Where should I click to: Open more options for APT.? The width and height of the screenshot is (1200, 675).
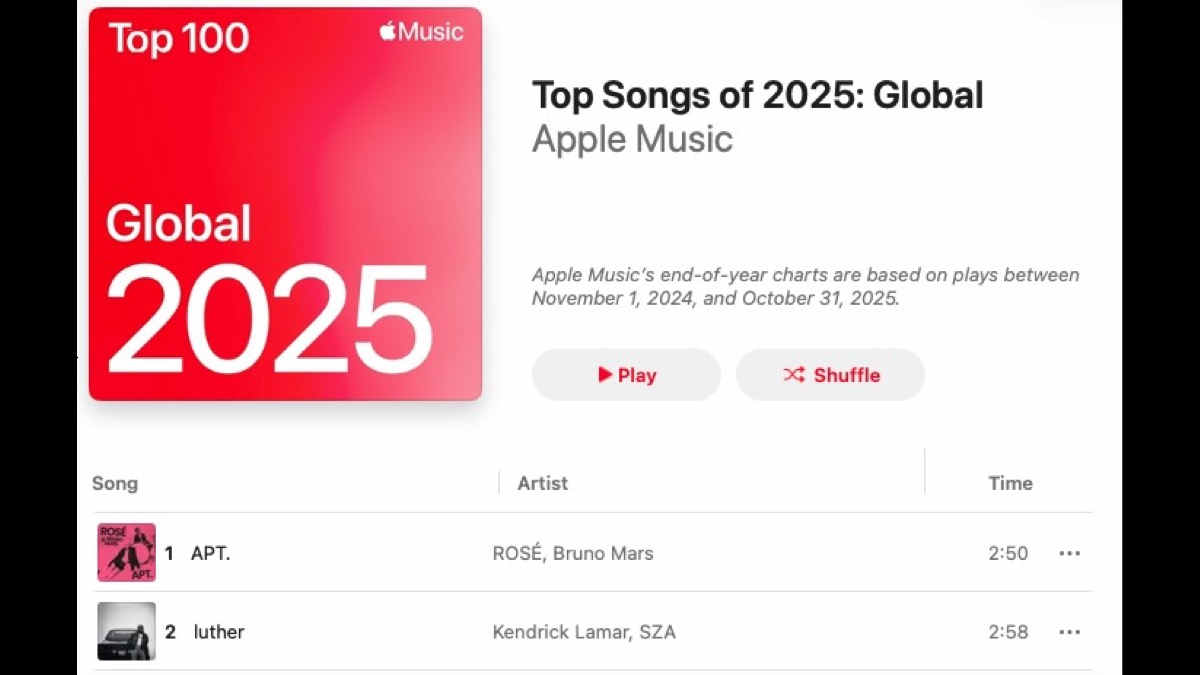tap(1069, 553)
